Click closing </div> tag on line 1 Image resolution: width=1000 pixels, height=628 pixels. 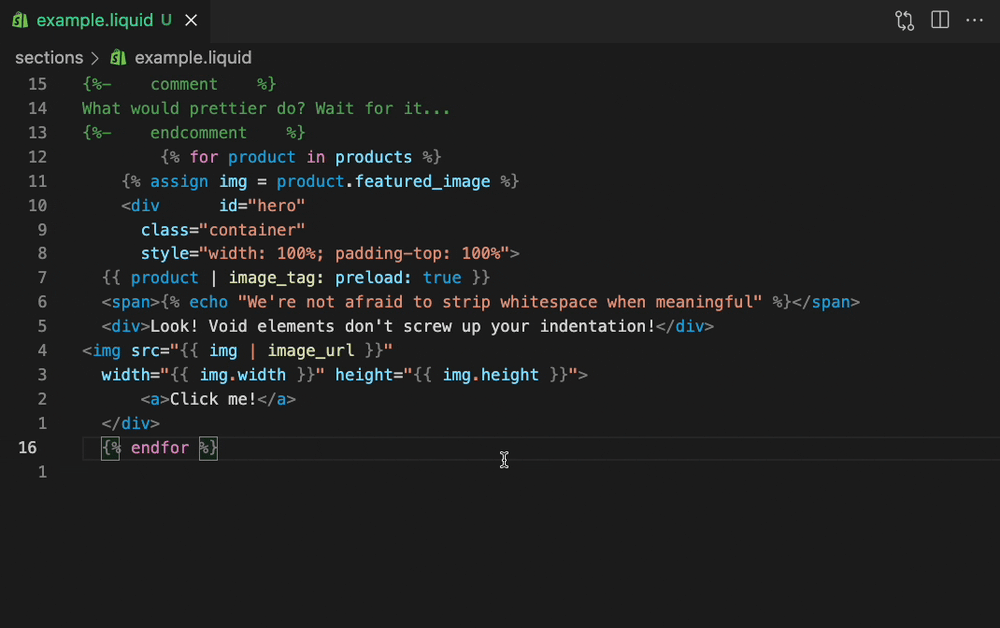131,423
